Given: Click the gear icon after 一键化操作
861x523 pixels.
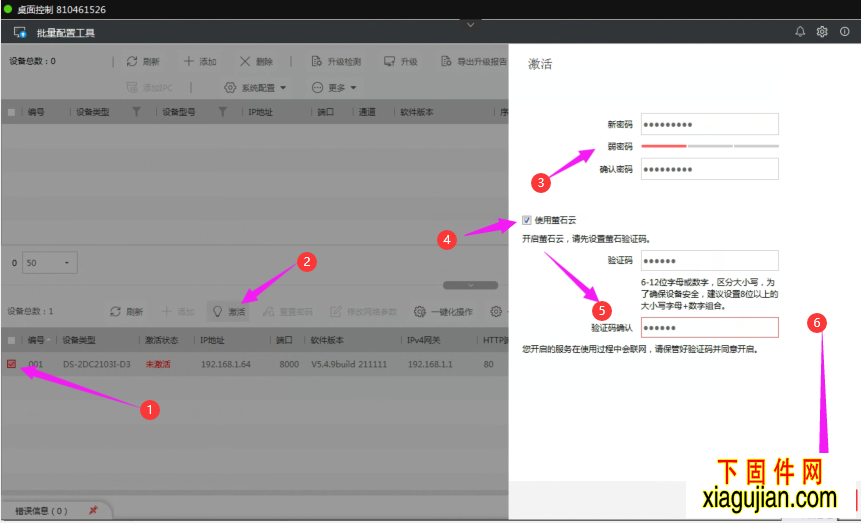Looking at the screenshot, I should coord(496,311).
